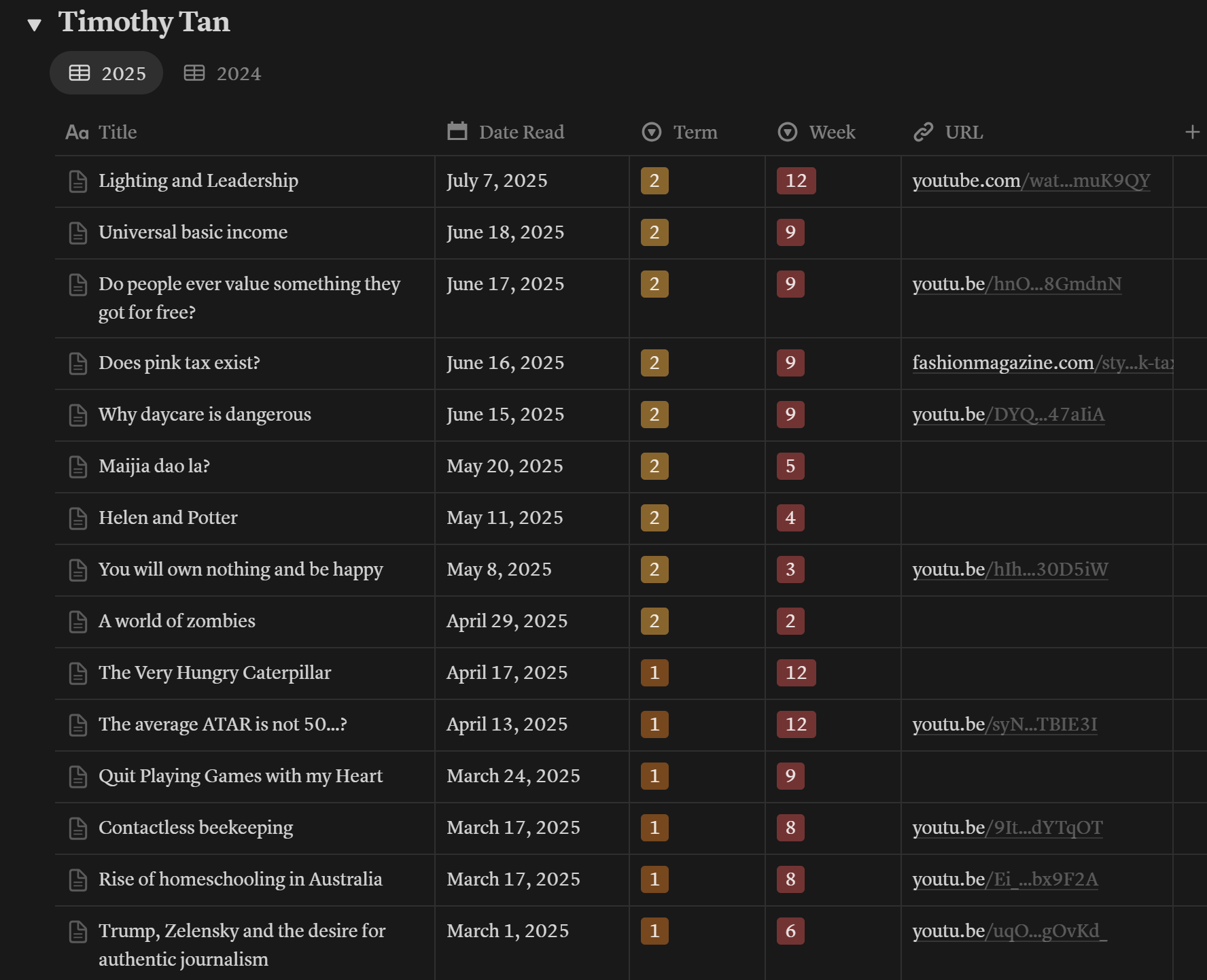Open the Week column header dropdown
Image resolution: width=1207 pixels, height=980 pixels.
click(816, 132)
